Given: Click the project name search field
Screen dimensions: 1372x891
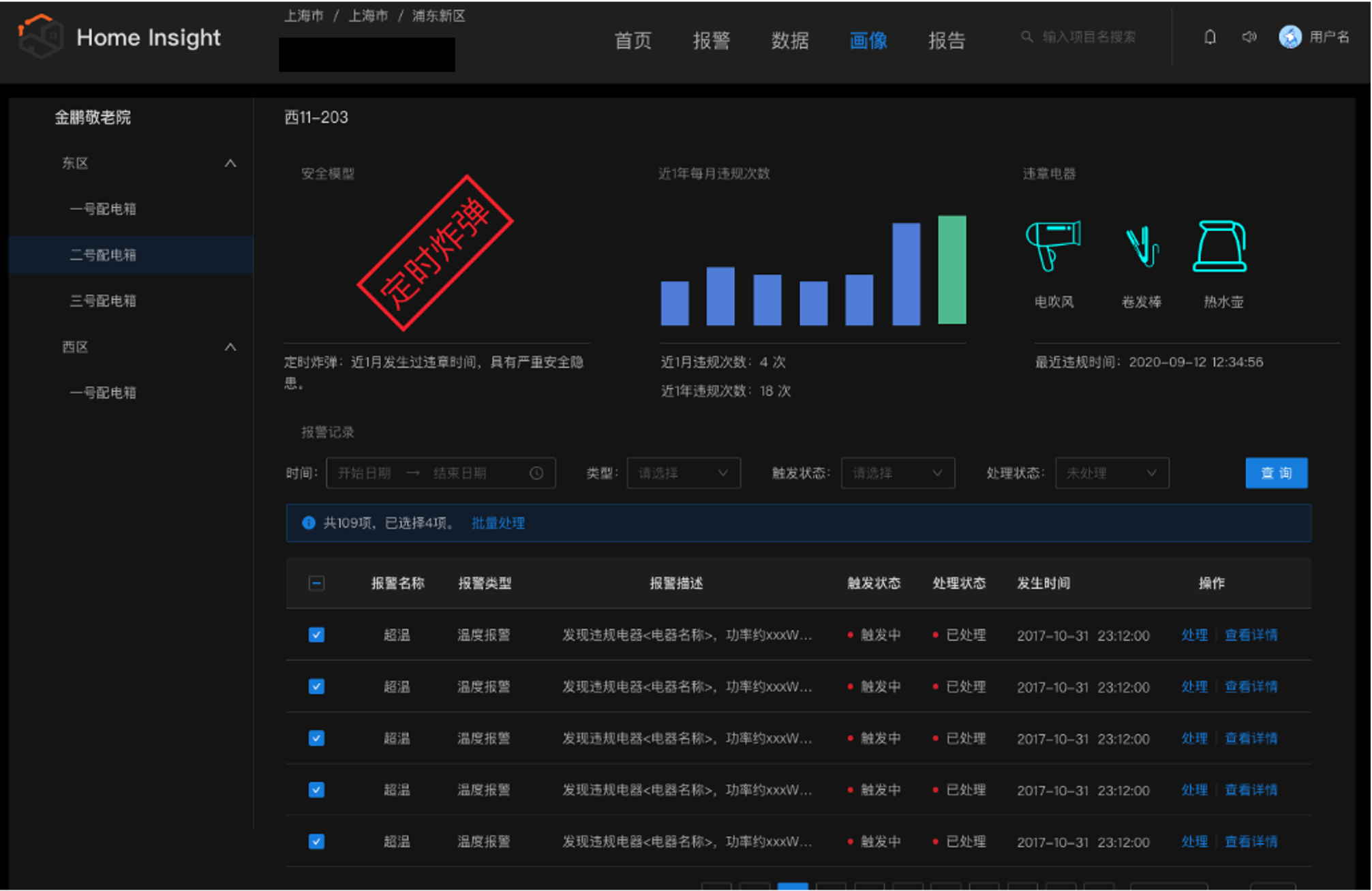Looking at the screenshot, I should 1088,37.
